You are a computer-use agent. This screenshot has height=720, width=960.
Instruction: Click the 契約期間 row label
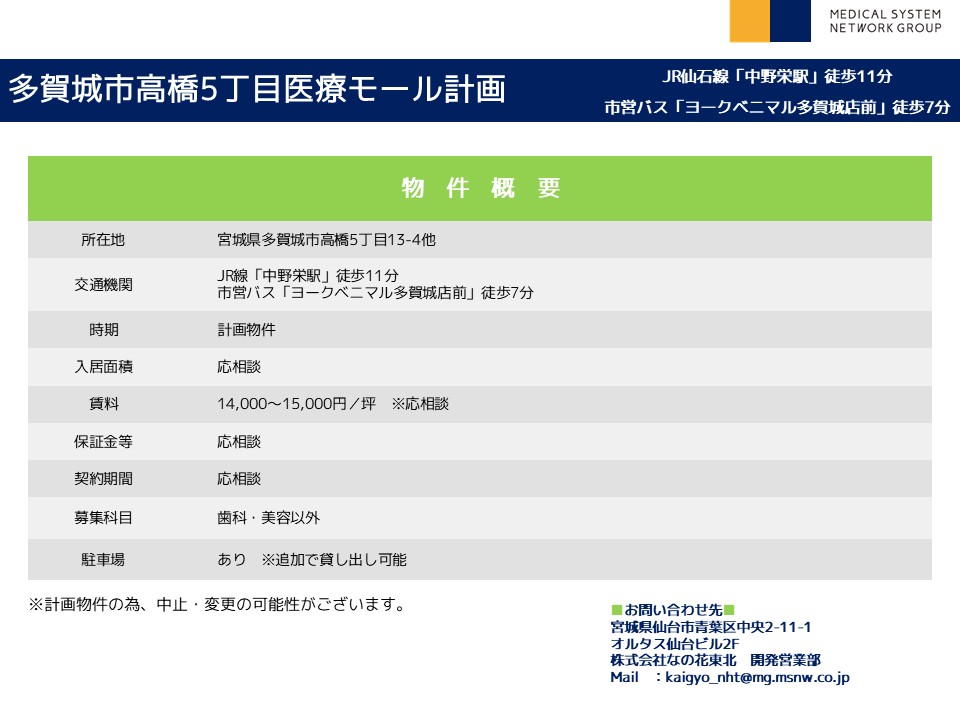pyautogui.click(x=103, y=479)
